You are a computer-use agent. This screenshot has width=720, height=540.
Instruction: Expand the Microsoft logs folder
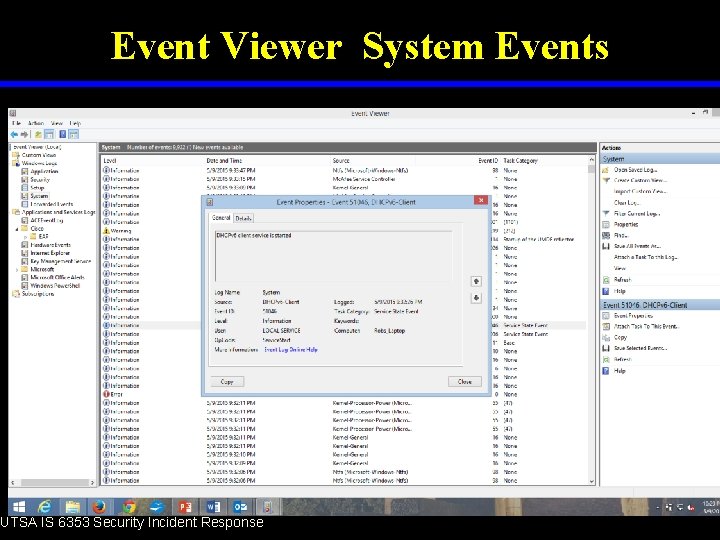tap(17, 270)
